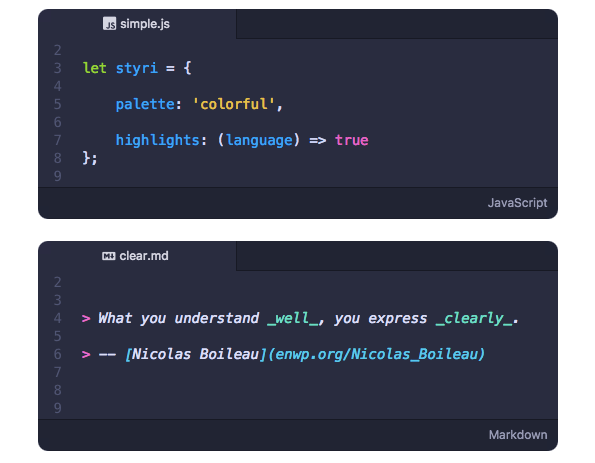595x463 pixels.
Task: Click the Nicolas Boileau link text
Action: coord(195,354)
